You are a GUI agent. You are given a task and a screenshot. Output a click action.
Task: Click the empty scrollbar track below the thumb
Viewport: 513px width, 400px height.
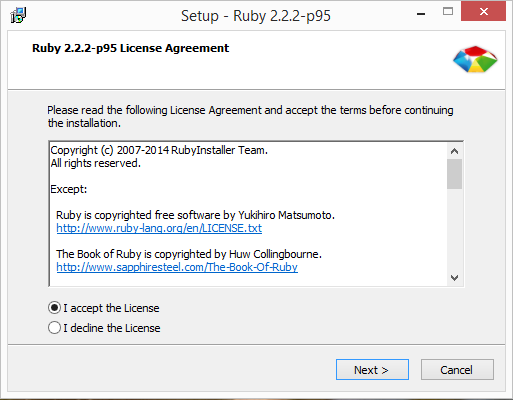point(454,229)
